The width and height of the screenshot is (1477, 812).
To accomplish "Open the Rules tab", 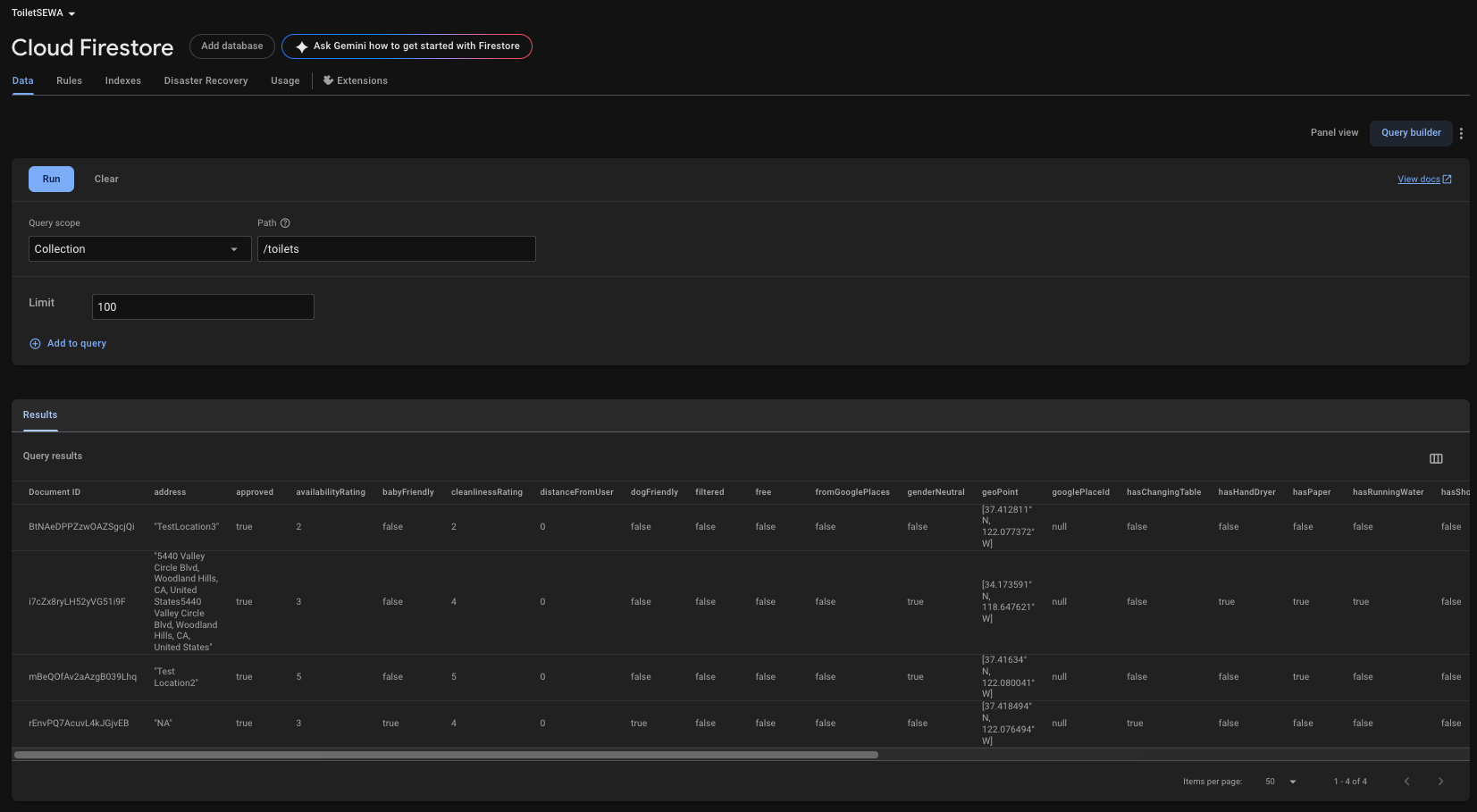I will (69, 80).
